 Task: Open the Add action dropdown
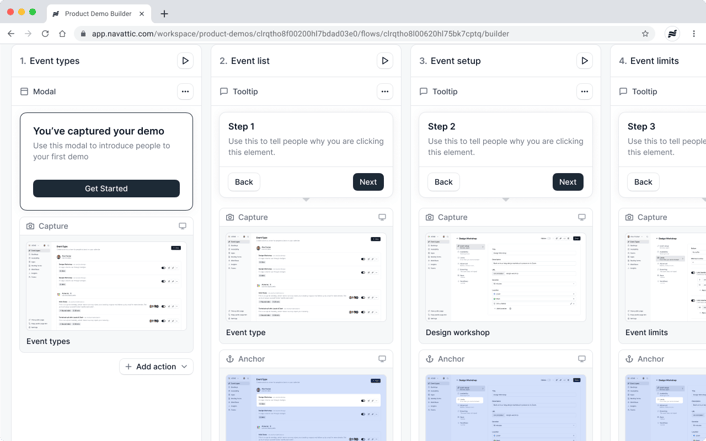pyautogui.click(x=157, y=367)
